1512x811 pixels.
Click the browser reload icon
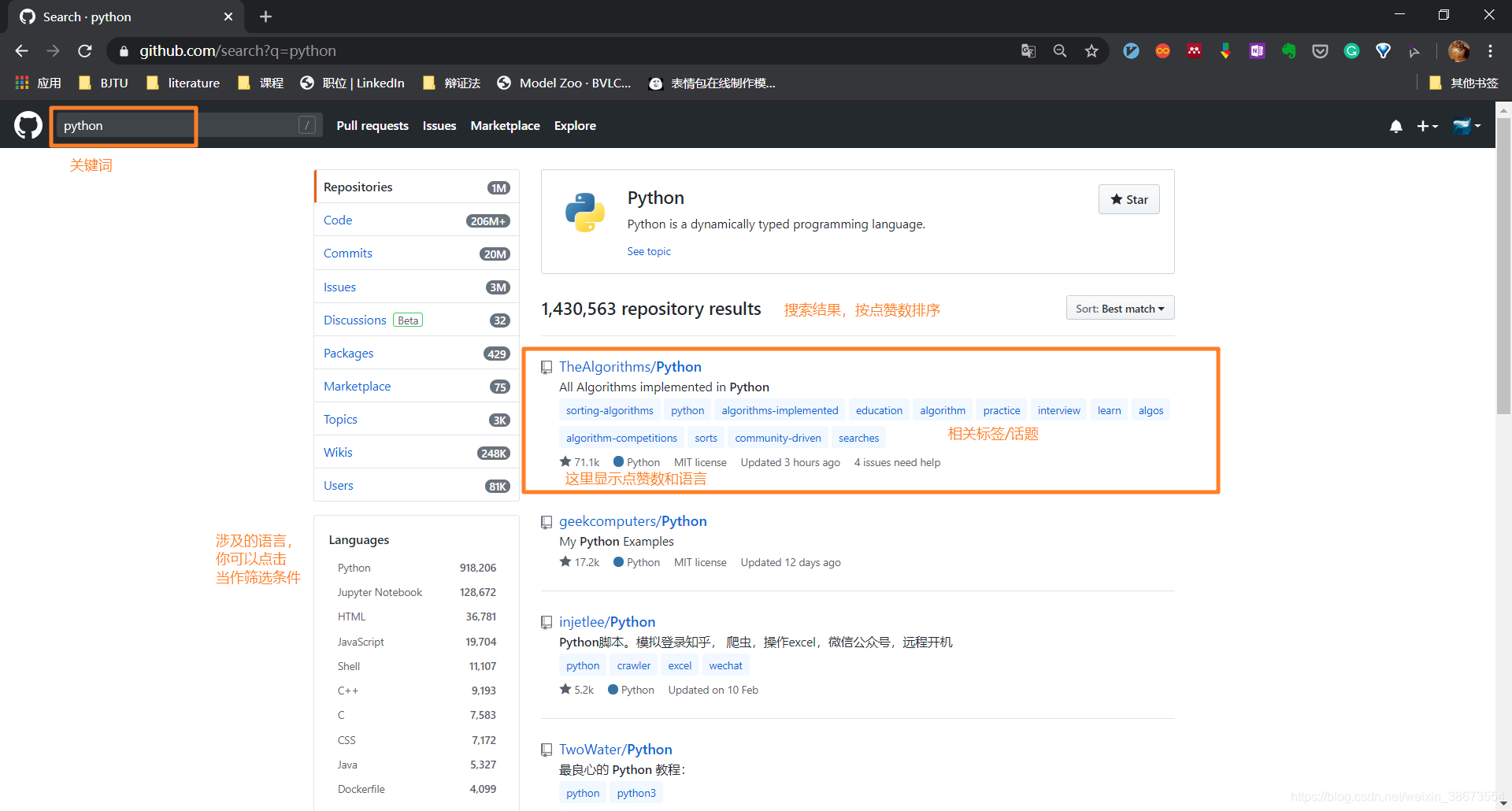[x=85, y=51]
